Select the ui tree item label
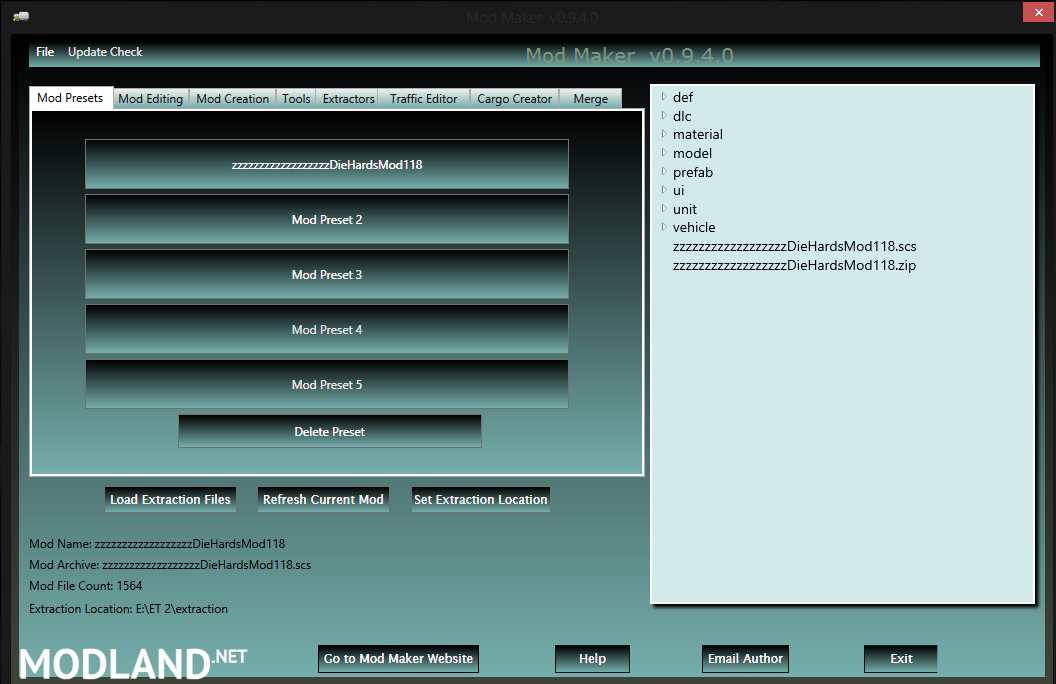Screen dimensions: 1056x684 [x=679, y=191]
